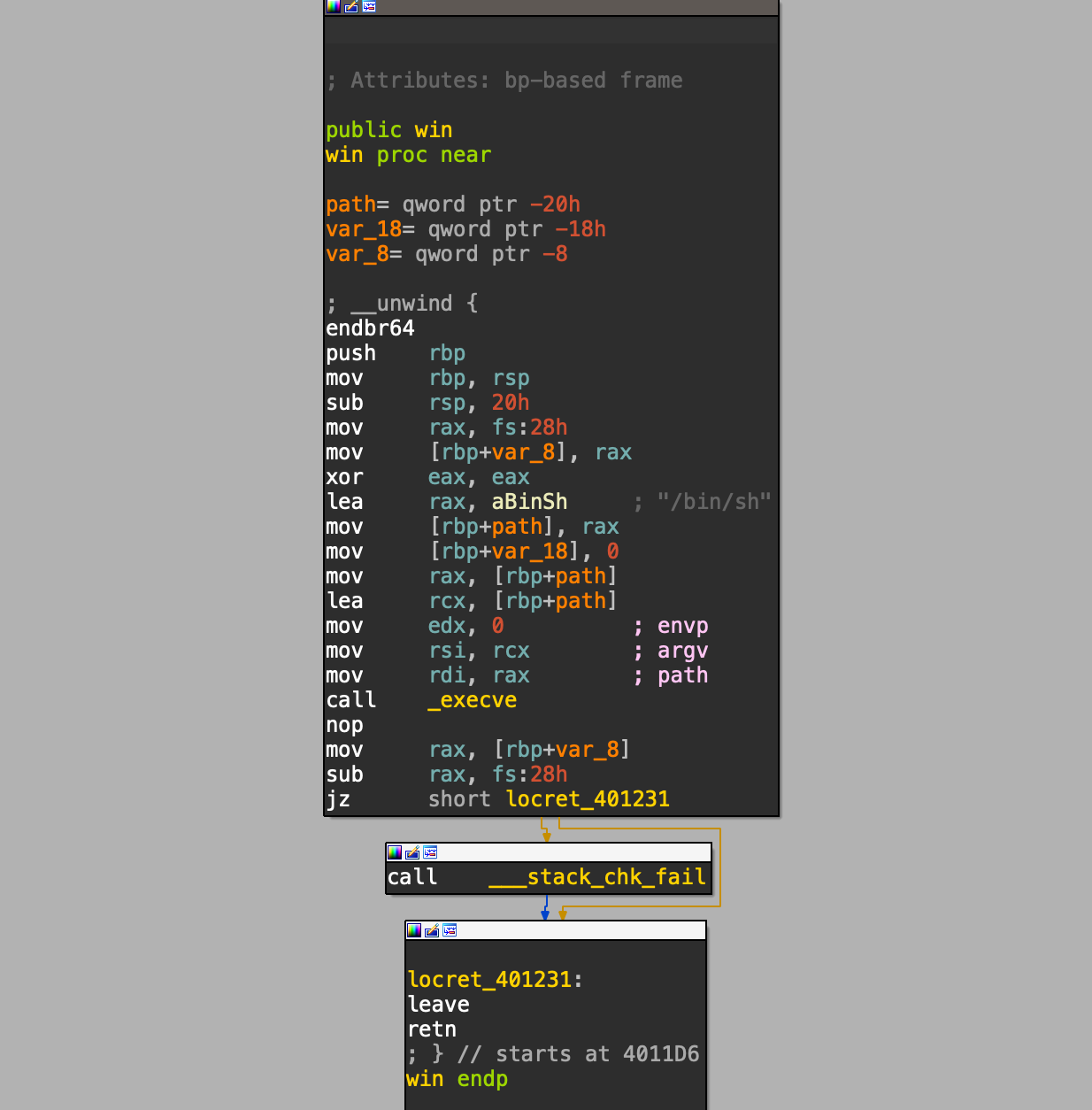
Task: Click the 'var_8= qword ptr -8' variable
Action: (447, 254)
